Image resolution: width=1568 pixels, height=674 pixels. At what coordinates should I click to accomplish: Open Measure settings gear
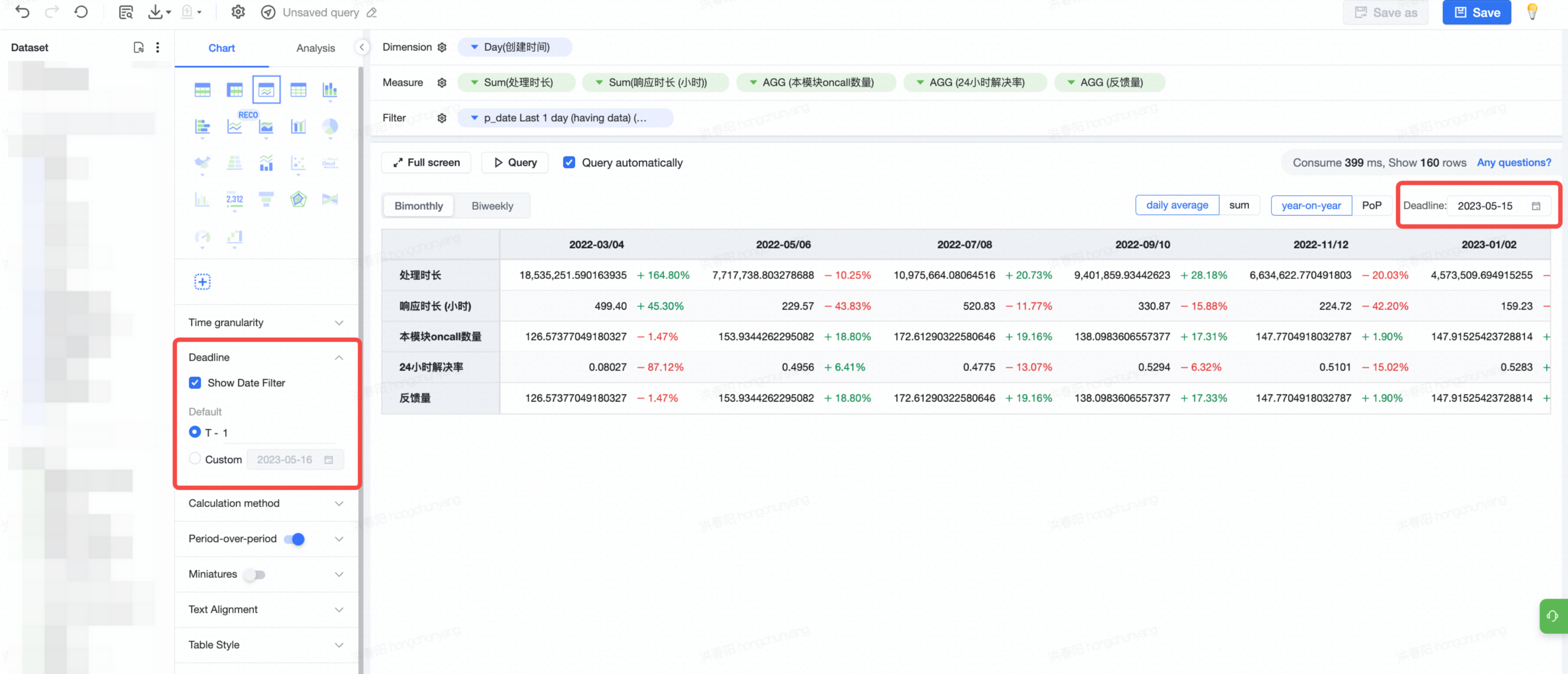click(442, 83)
